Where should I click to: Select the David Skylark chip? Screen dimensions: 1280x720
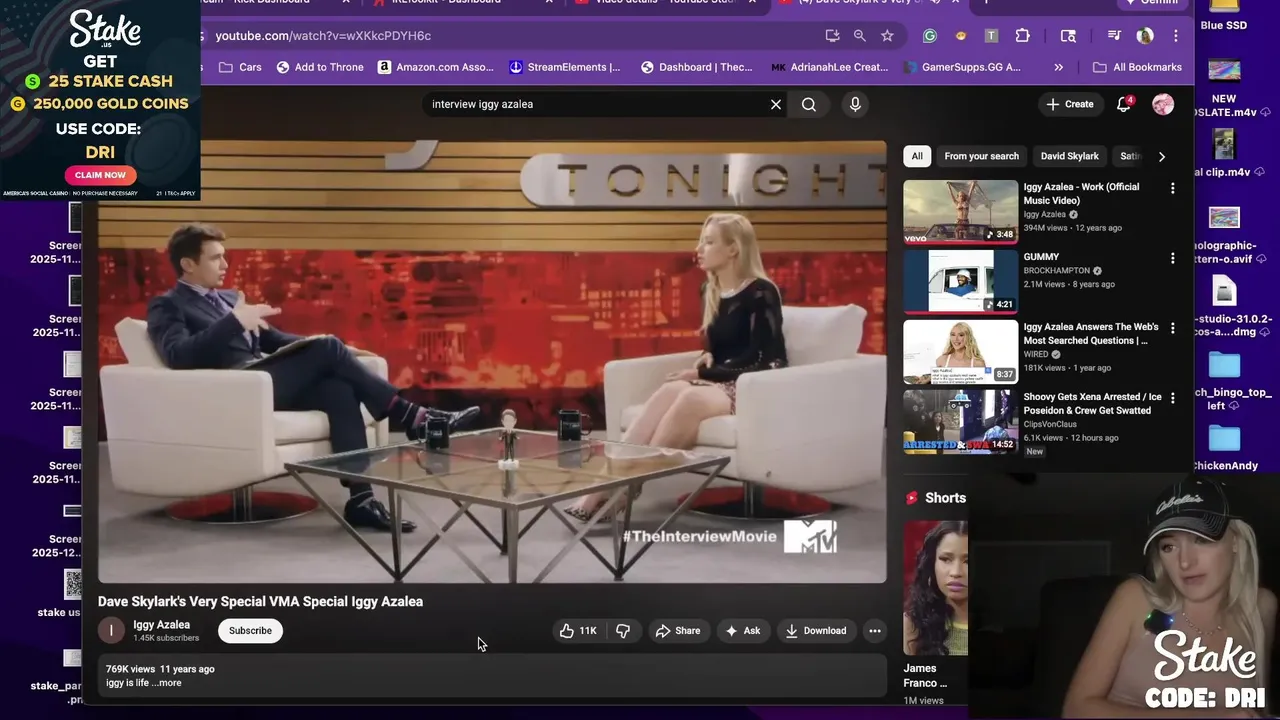pos(1069,156)
